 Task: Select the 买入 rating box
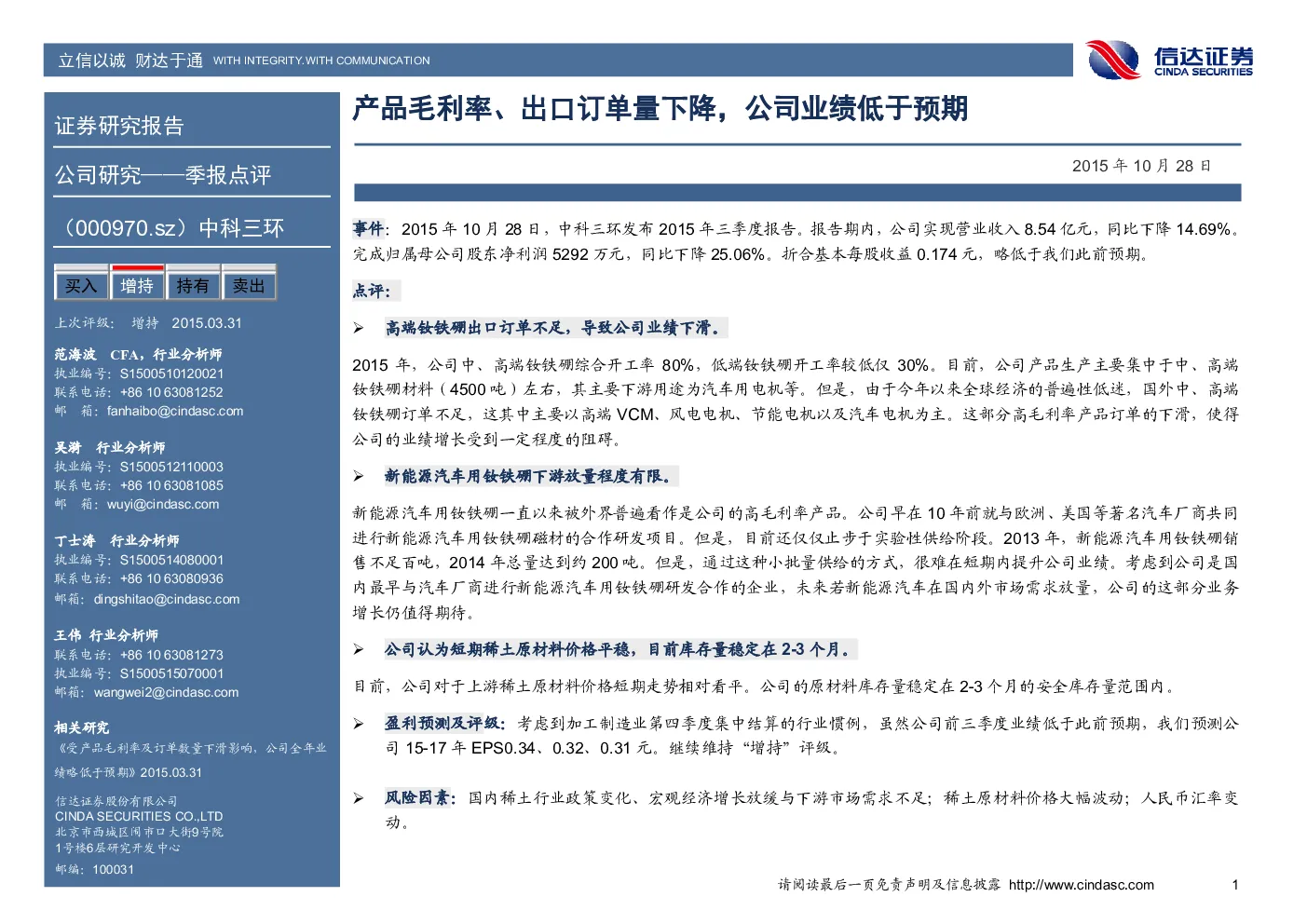81,285
